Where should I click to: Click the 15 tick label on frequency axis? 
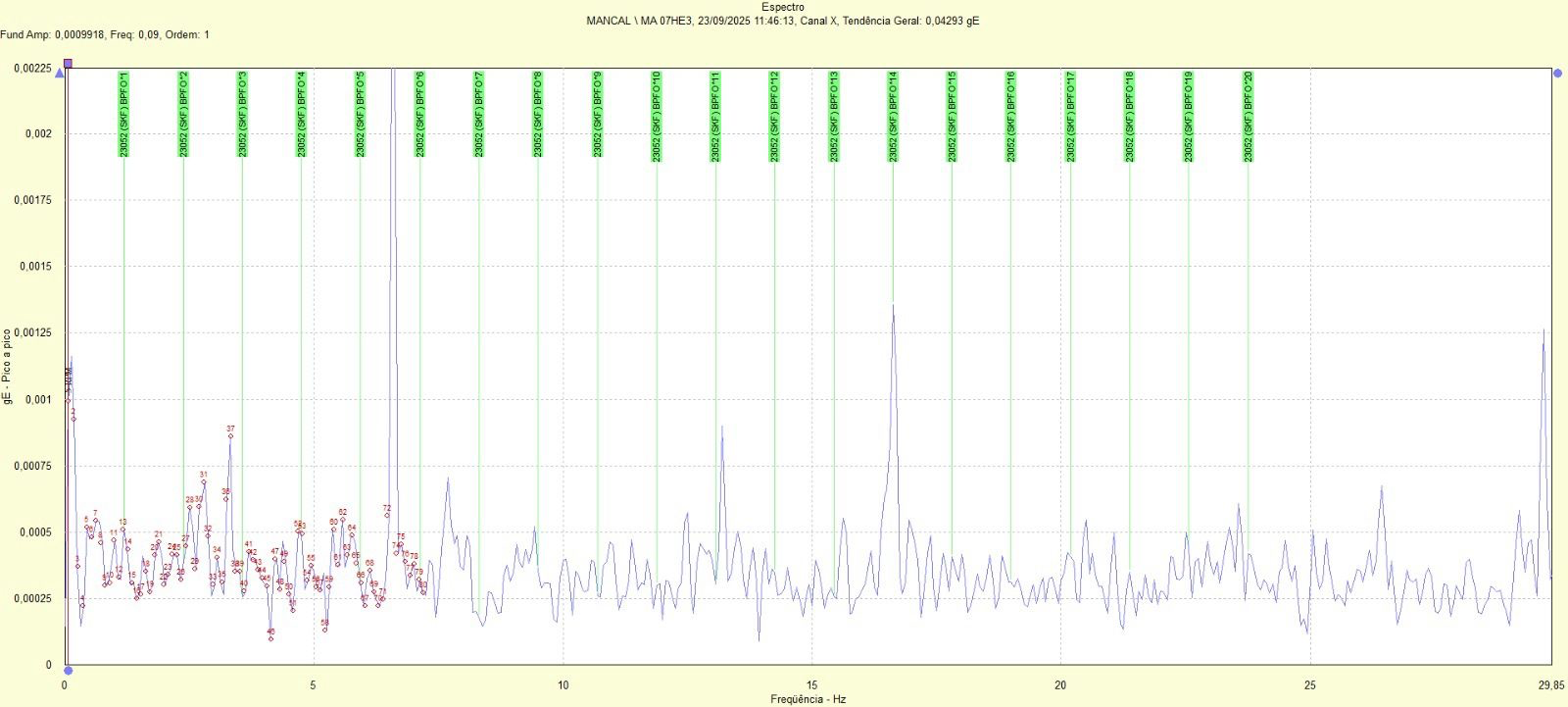tap(812, 685)
